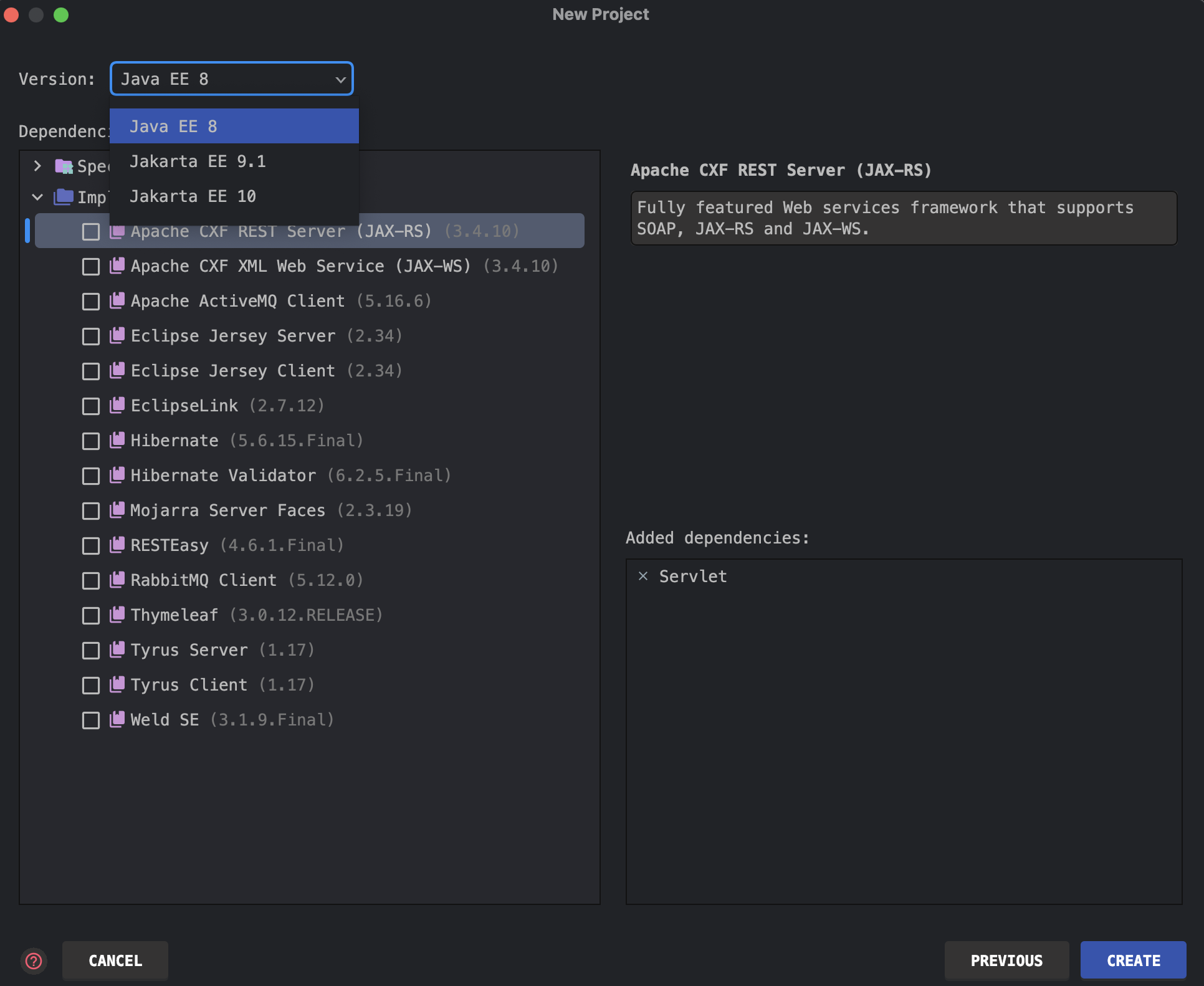Screen dimensions: 1204x986
Task: Click the Weld SE library icon
Action: point(117,720)
